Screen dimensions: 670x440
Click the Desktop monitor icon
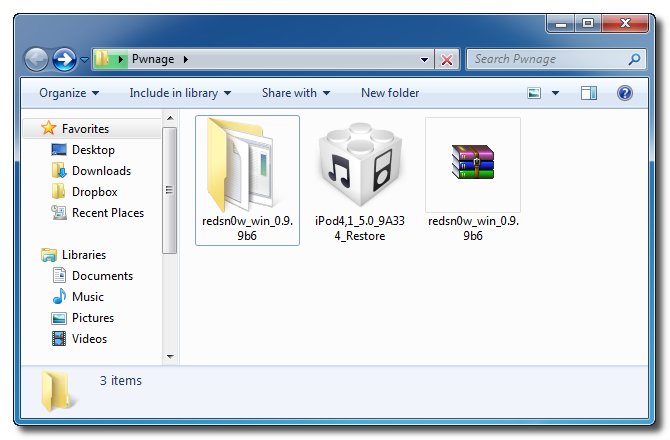[59, 150]
